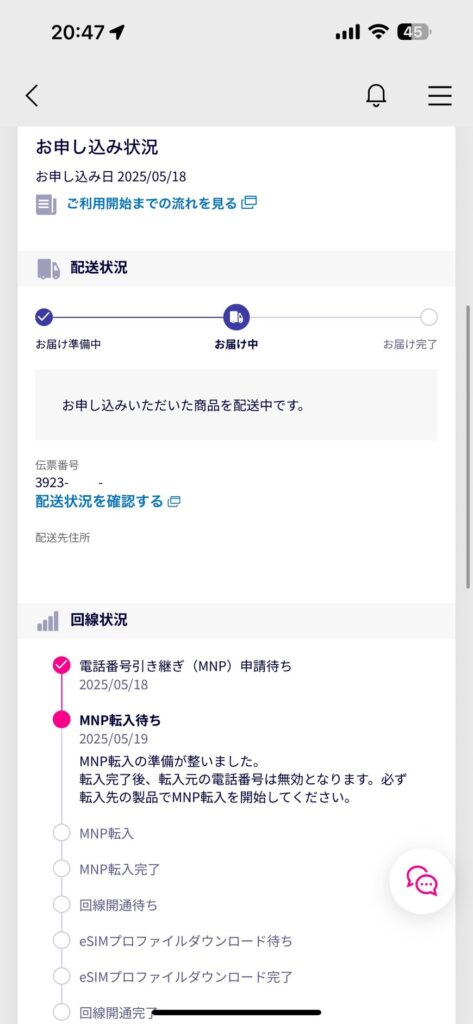Open the hamburger menu
The height and width of the screenshot is (1024, 473).
pyautogui.click(x=440, y=96)
